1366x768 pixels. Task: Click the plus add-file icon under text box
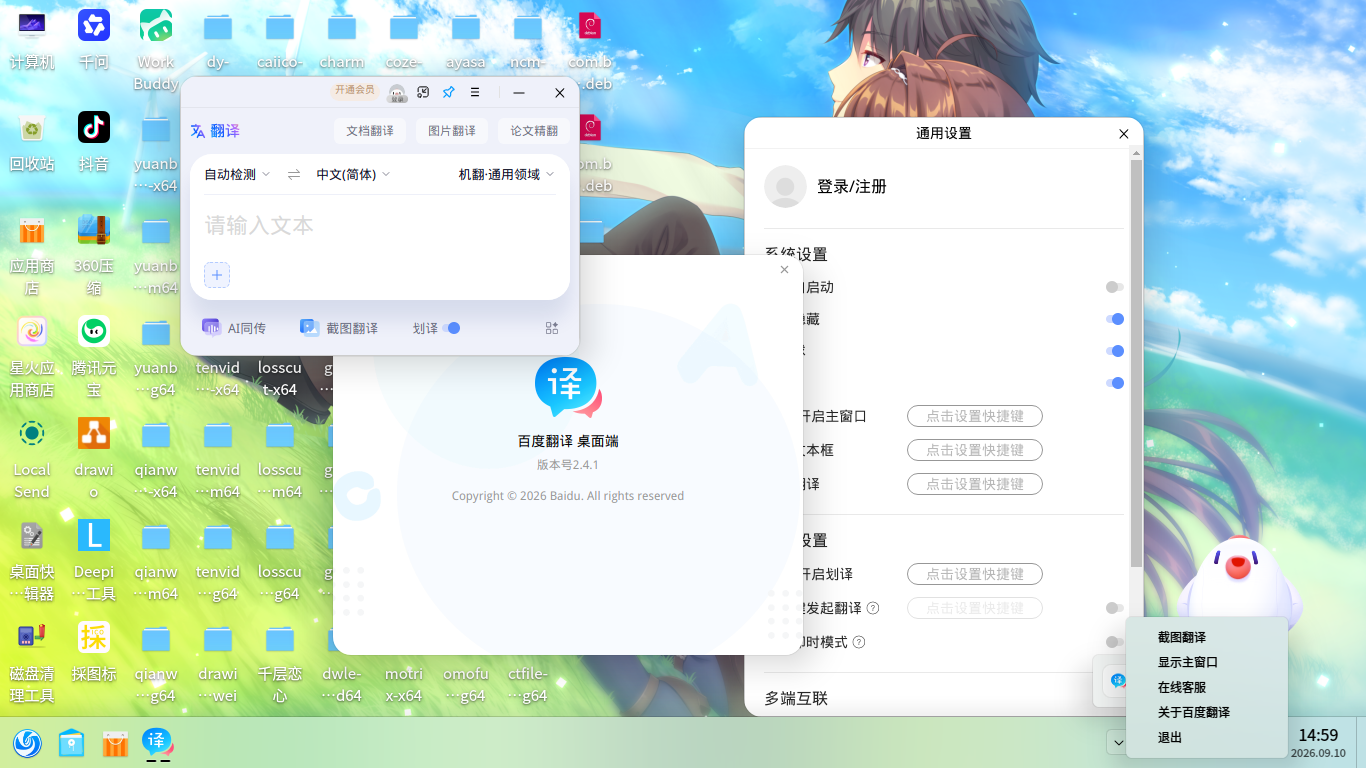(217, 275)
